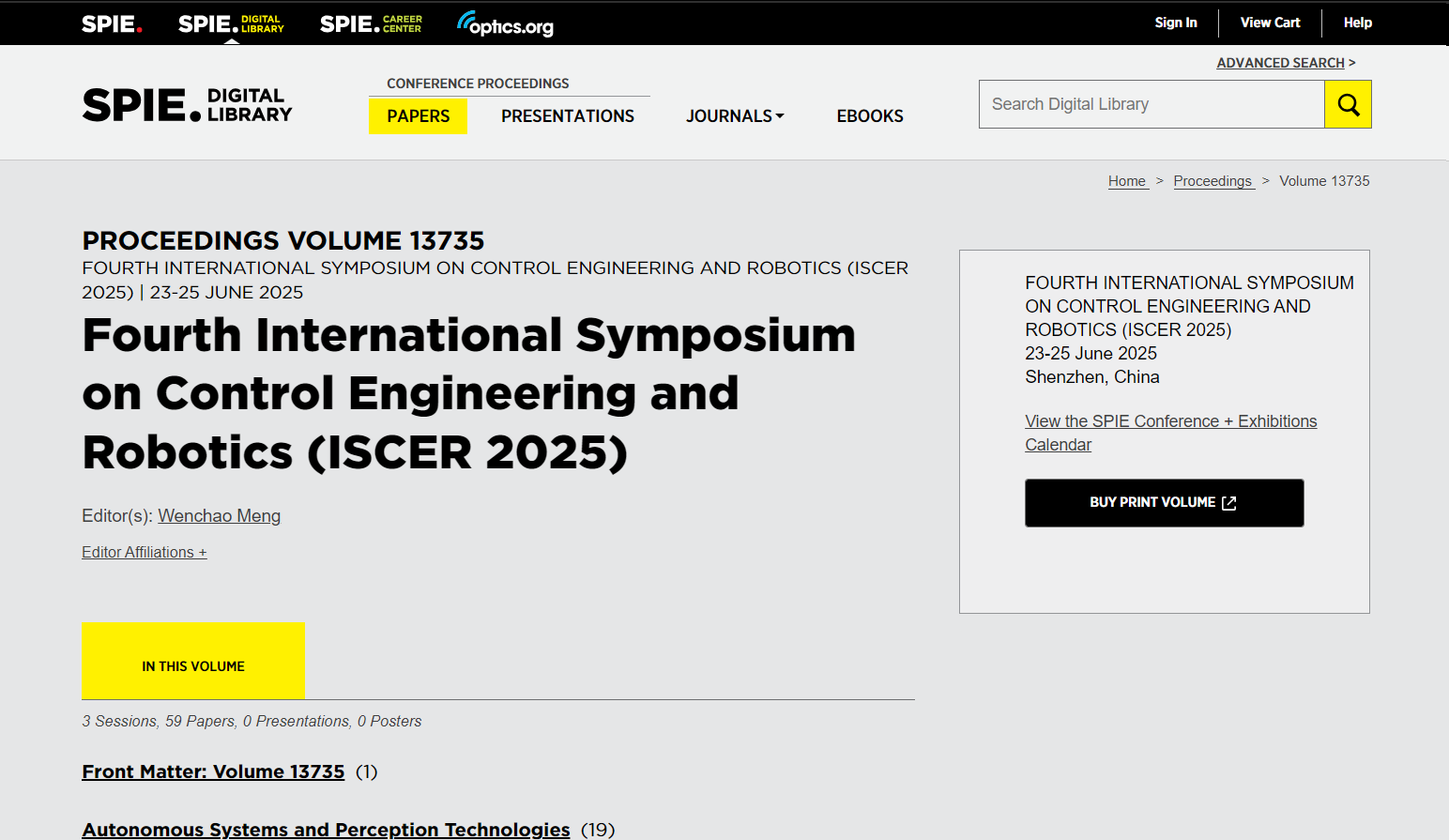Viewport: 1449px width, 840px height.
Task: Click Sign In in top bar
Action: coord(1175,23)
